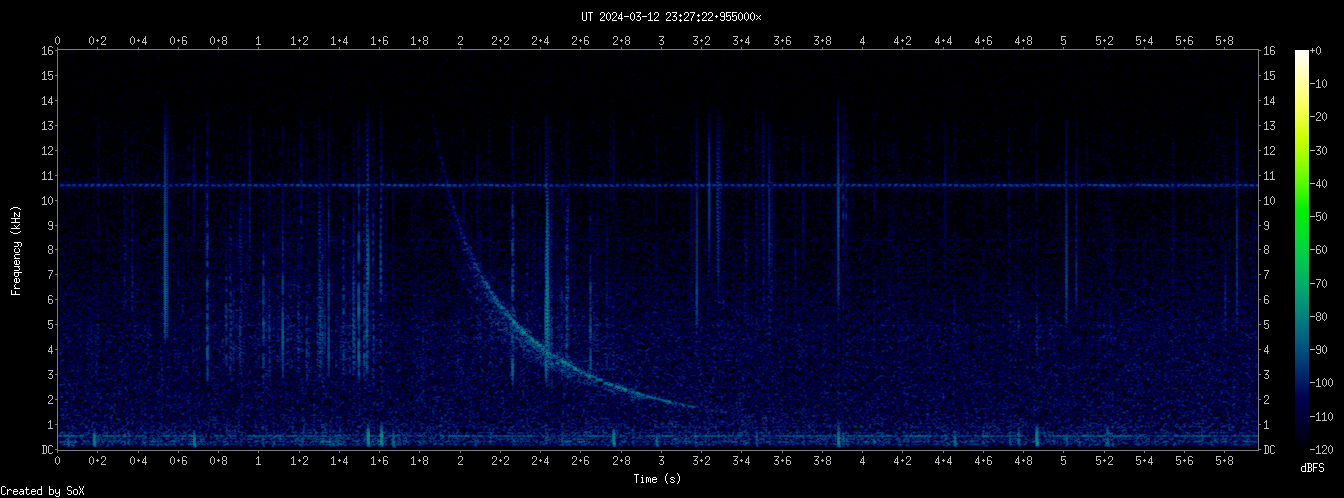Click the "1" tick on the top time axis
The image size is (1344, 498).
[259, 41]
